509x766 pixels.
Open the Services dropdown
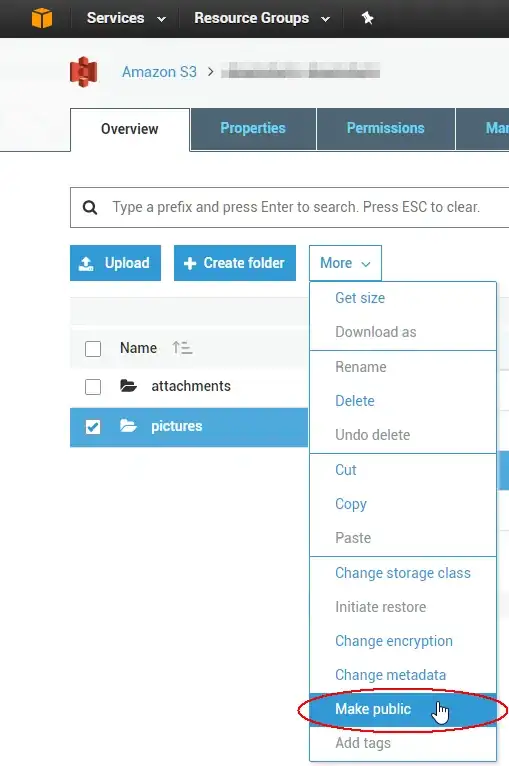pos(126,18)
